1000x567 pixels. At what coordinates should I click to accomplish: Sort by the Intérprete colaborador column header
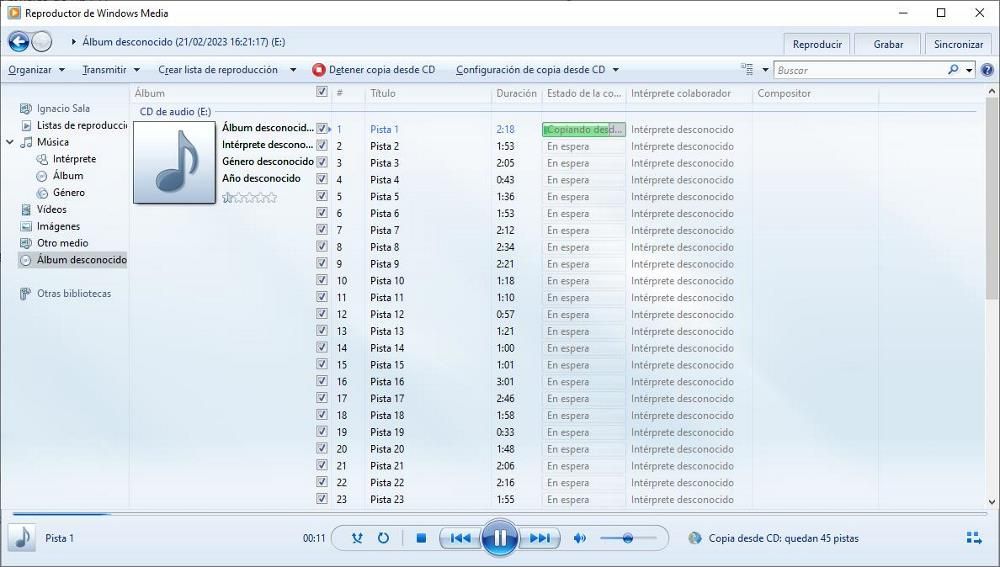tap(689, 93)
